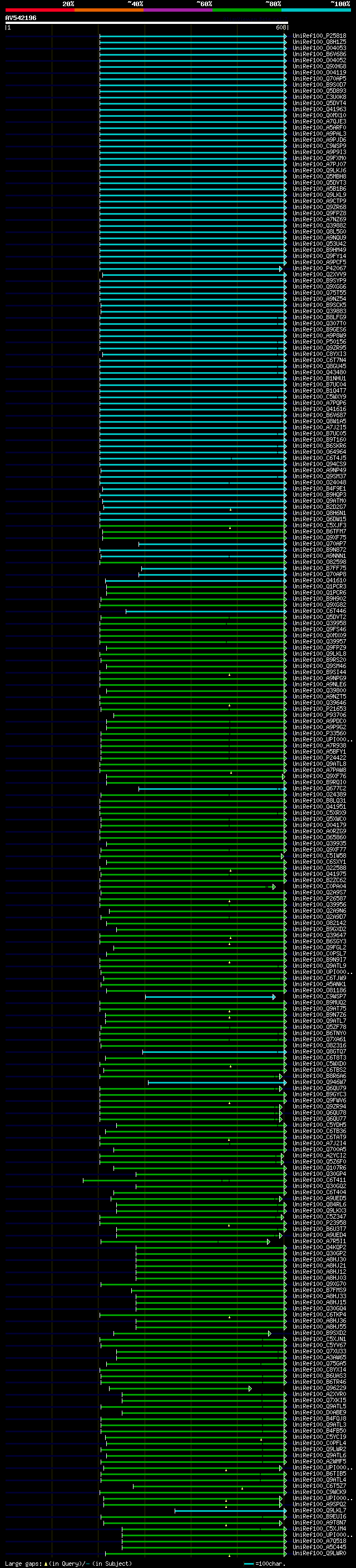This screenshot has width=356, height=1568.
Task: Select hit label UniRef100_A9NNN1
Action: [x=319, y=556]
